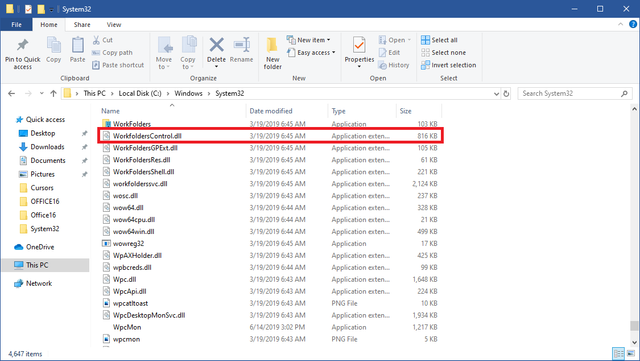
Task: Open Explorer Help icon
Action: 633,25
